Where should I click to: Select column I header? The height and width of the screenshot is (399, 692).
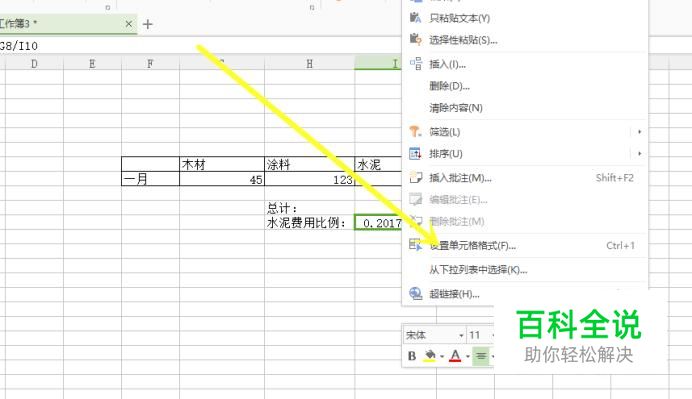[x=378, y=64]
